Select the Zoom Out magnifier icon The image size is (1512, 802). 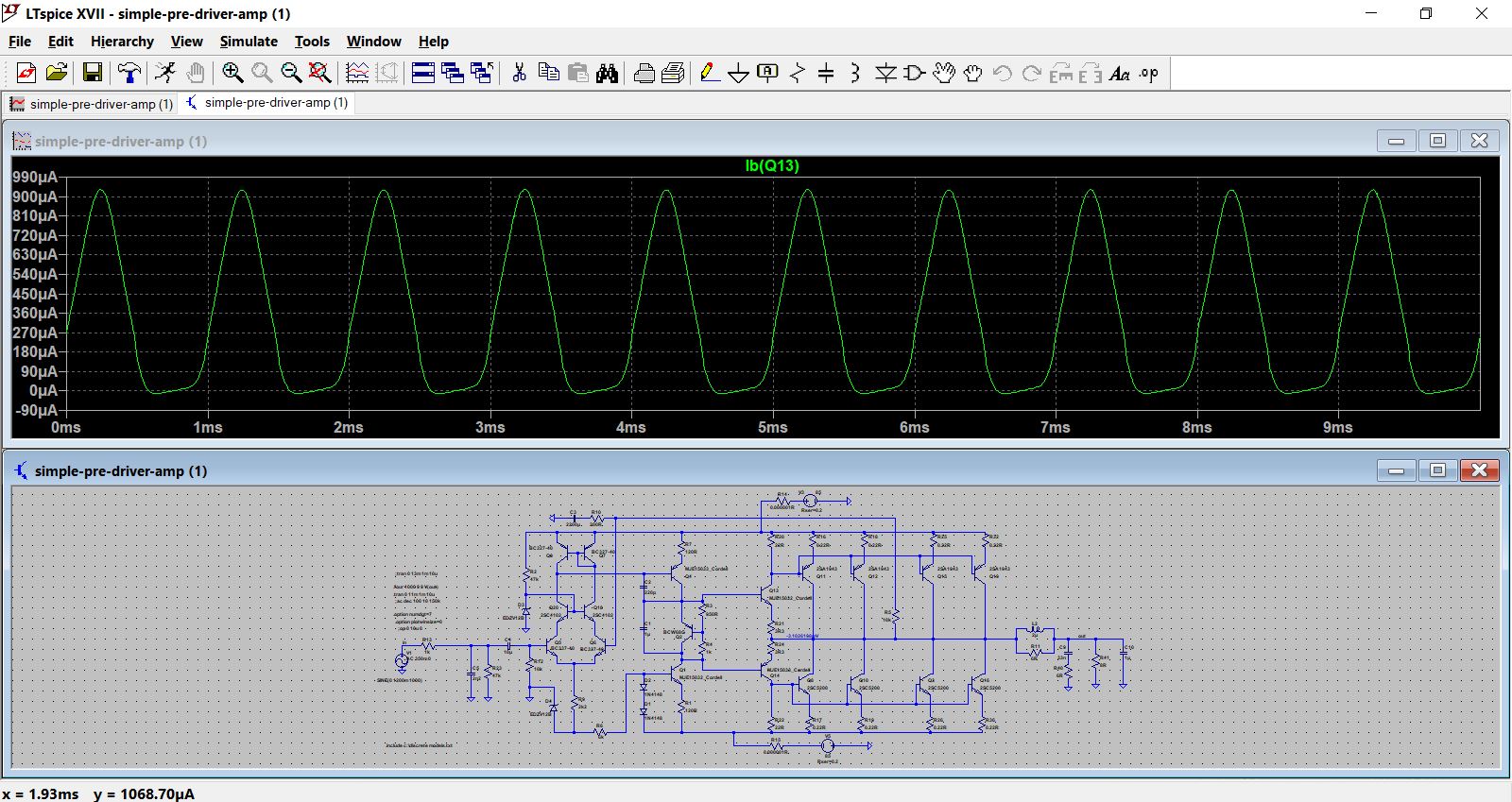[291, 73]
